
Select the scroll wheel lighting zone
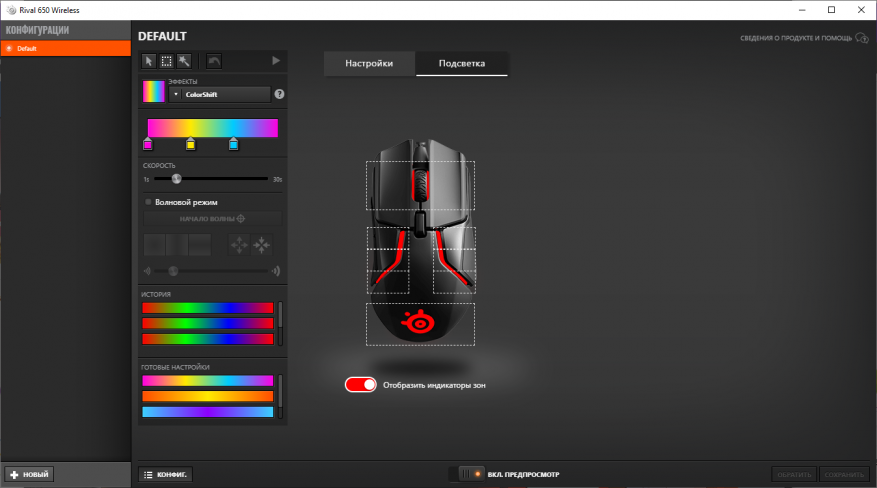[421, 186]
